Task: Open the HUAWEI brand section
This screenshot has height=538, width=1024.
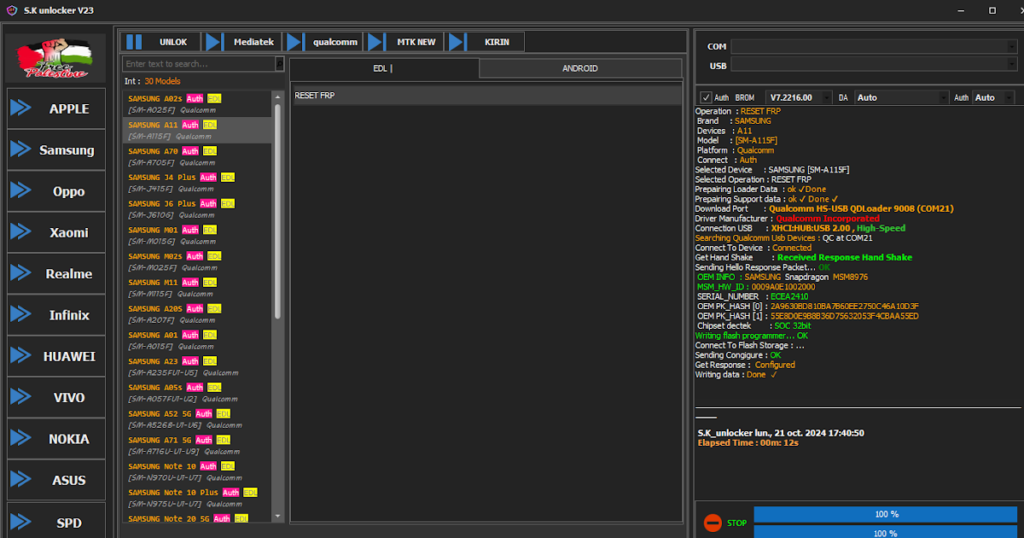Action: tap(56, 356)
